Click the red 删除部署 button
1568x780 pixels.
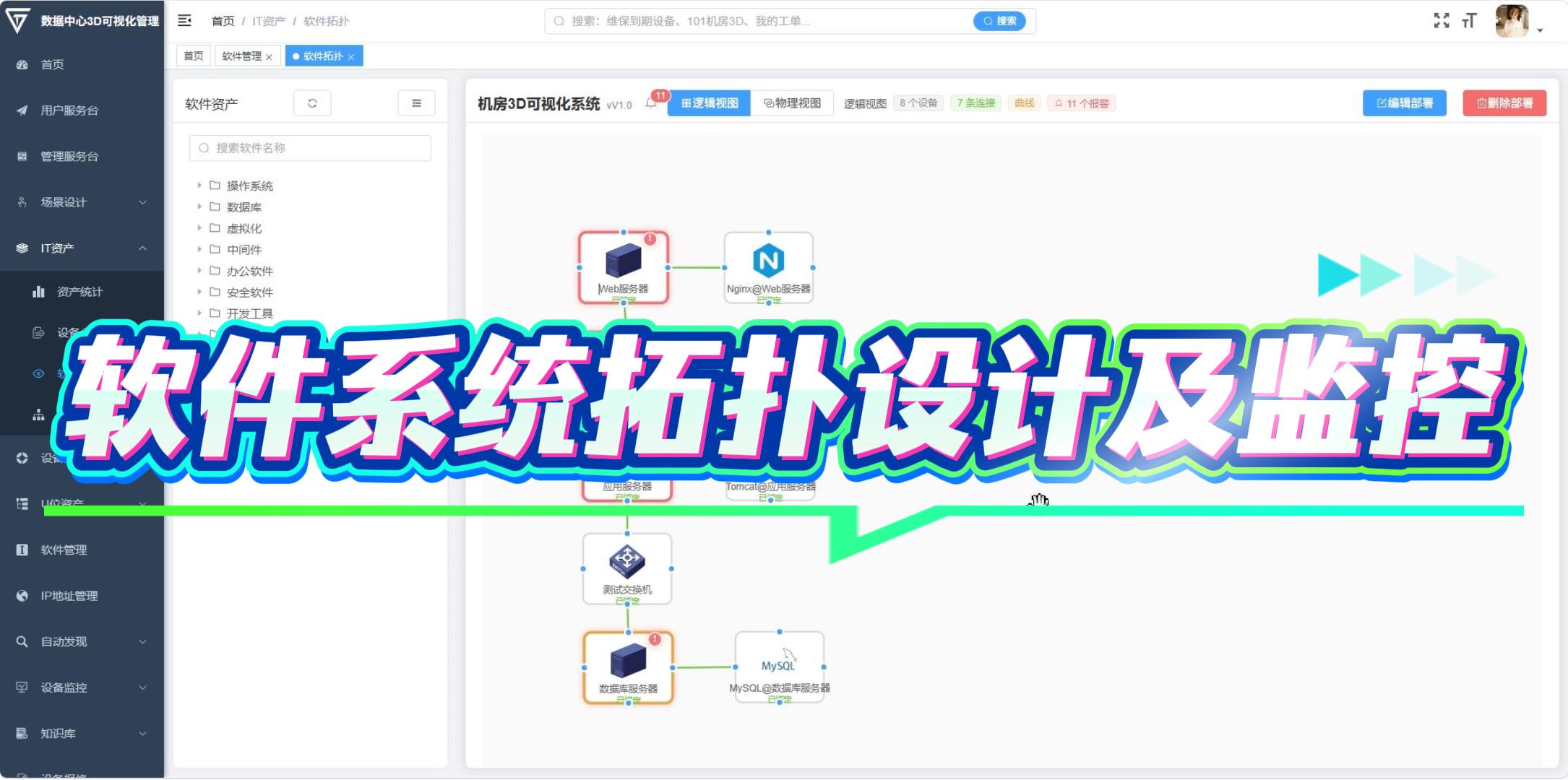1504,103
